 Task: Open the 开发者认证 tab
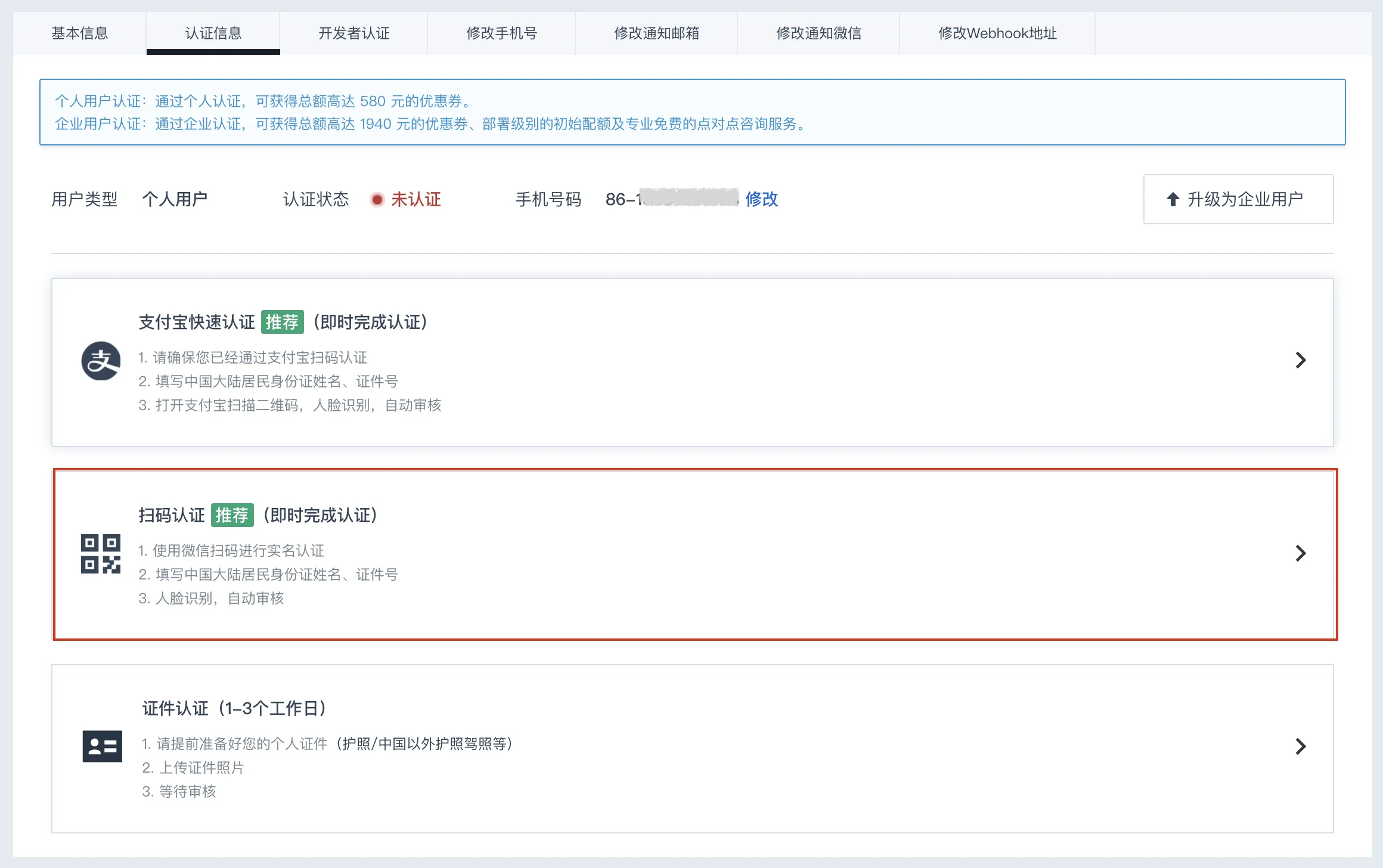point(354,33)
